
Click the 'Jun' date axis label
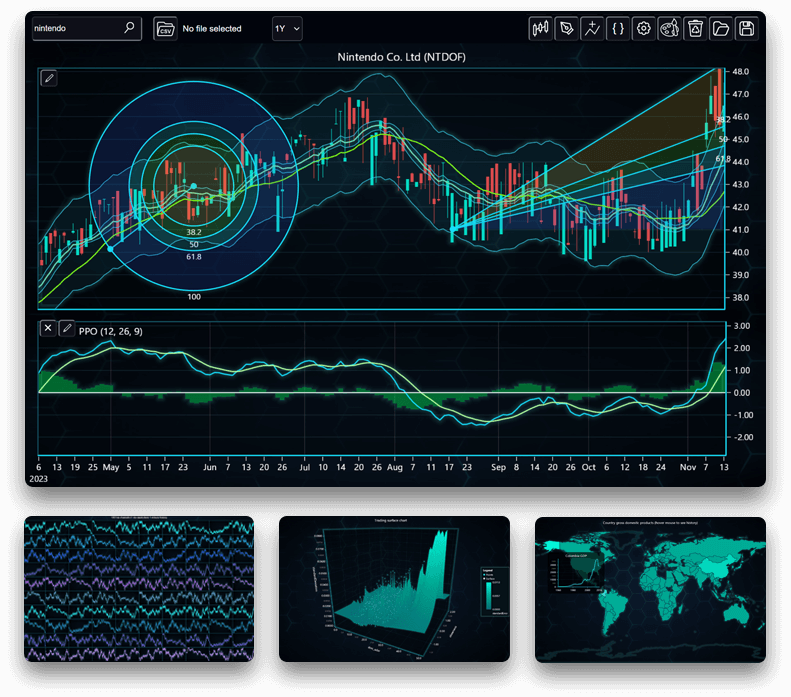(210, 468)
